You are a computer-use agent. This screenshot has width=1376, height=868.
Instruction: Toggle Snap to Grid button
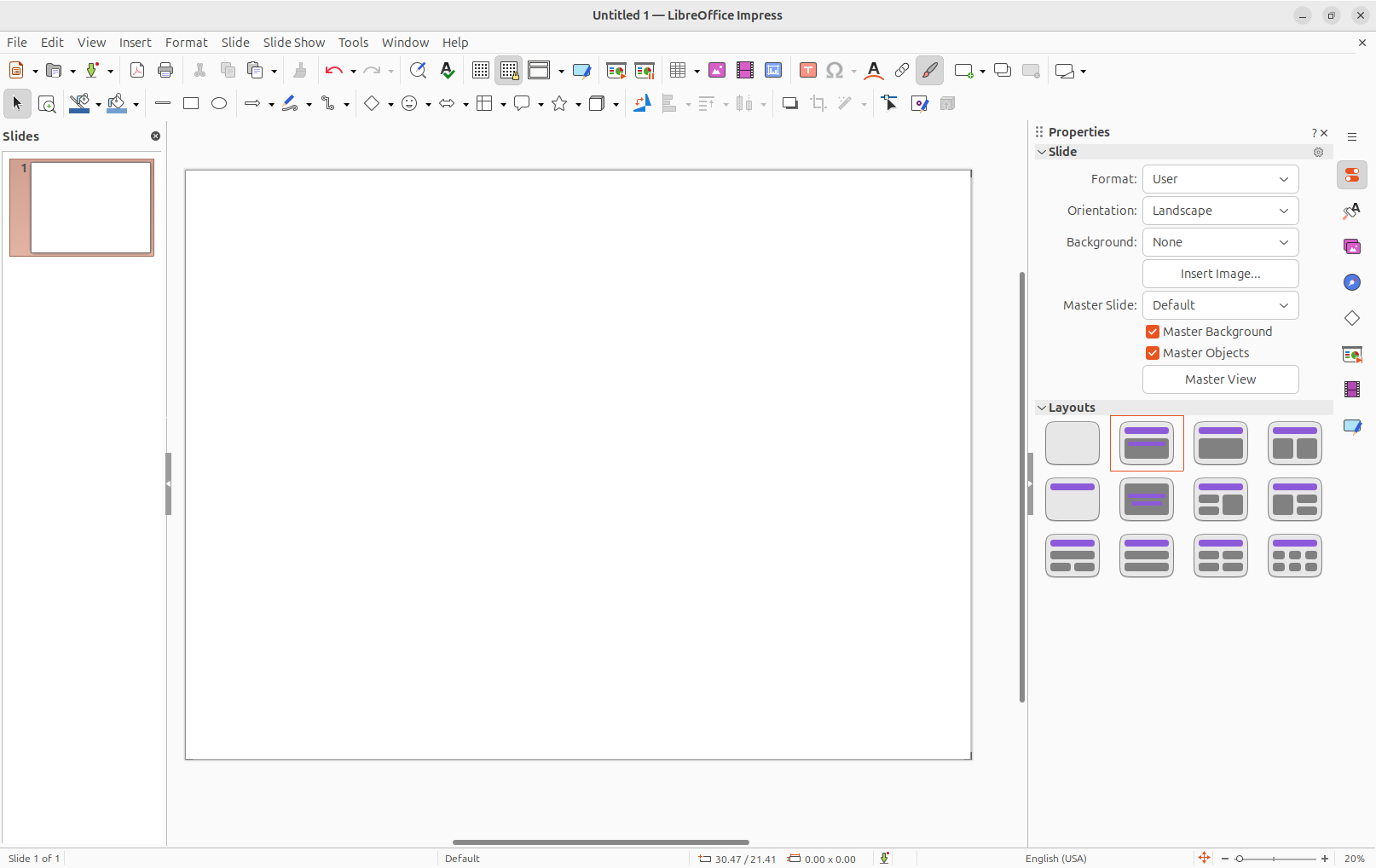509,71
